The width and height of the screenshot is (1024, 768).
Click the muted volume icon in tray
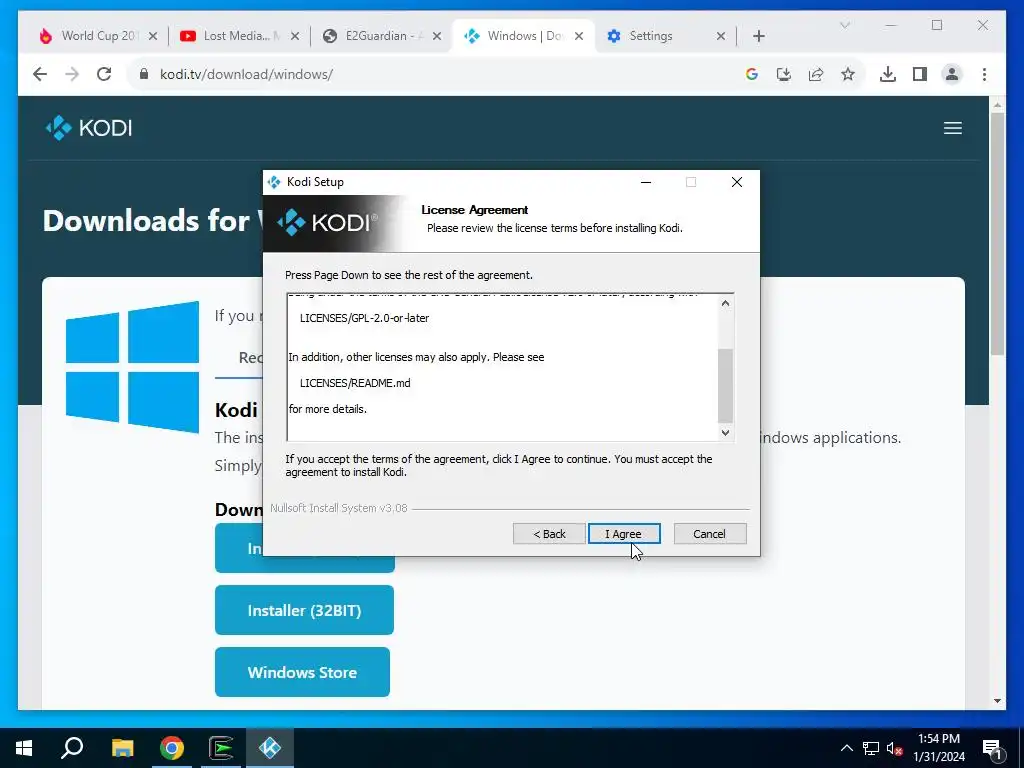pos(894,748)
